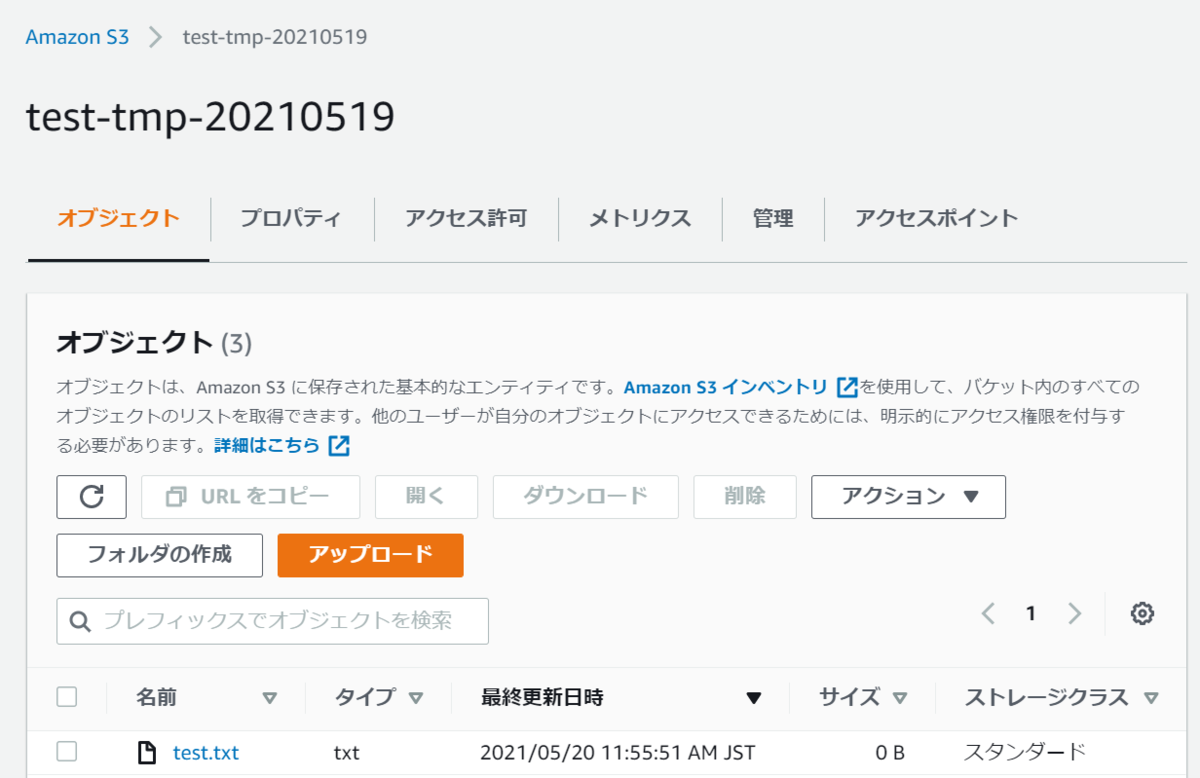Image resolution: width=1200 pixels, height=778 pixels.
Task: Click the ダウンロード button
Action: (x=586, y=497)
